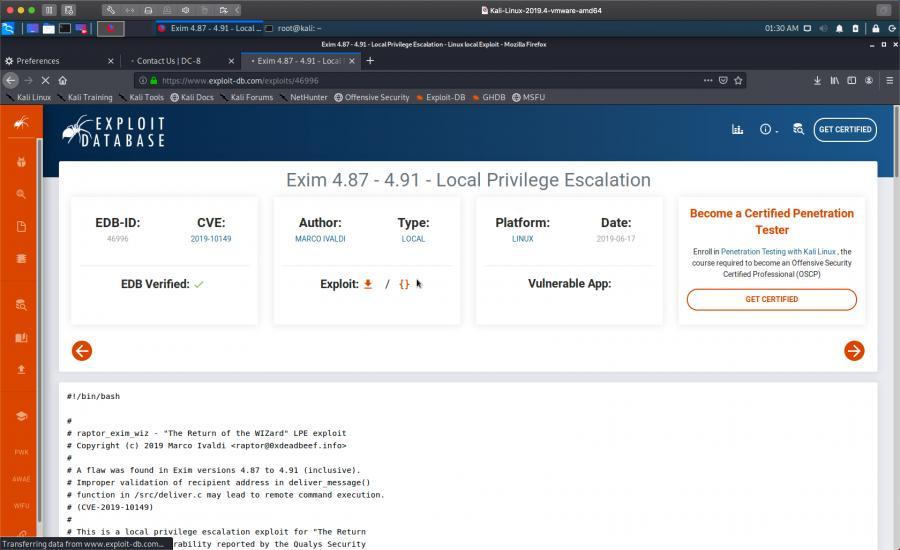
Task: Open author MARCO IVALDI link
Action: point(320,239)
